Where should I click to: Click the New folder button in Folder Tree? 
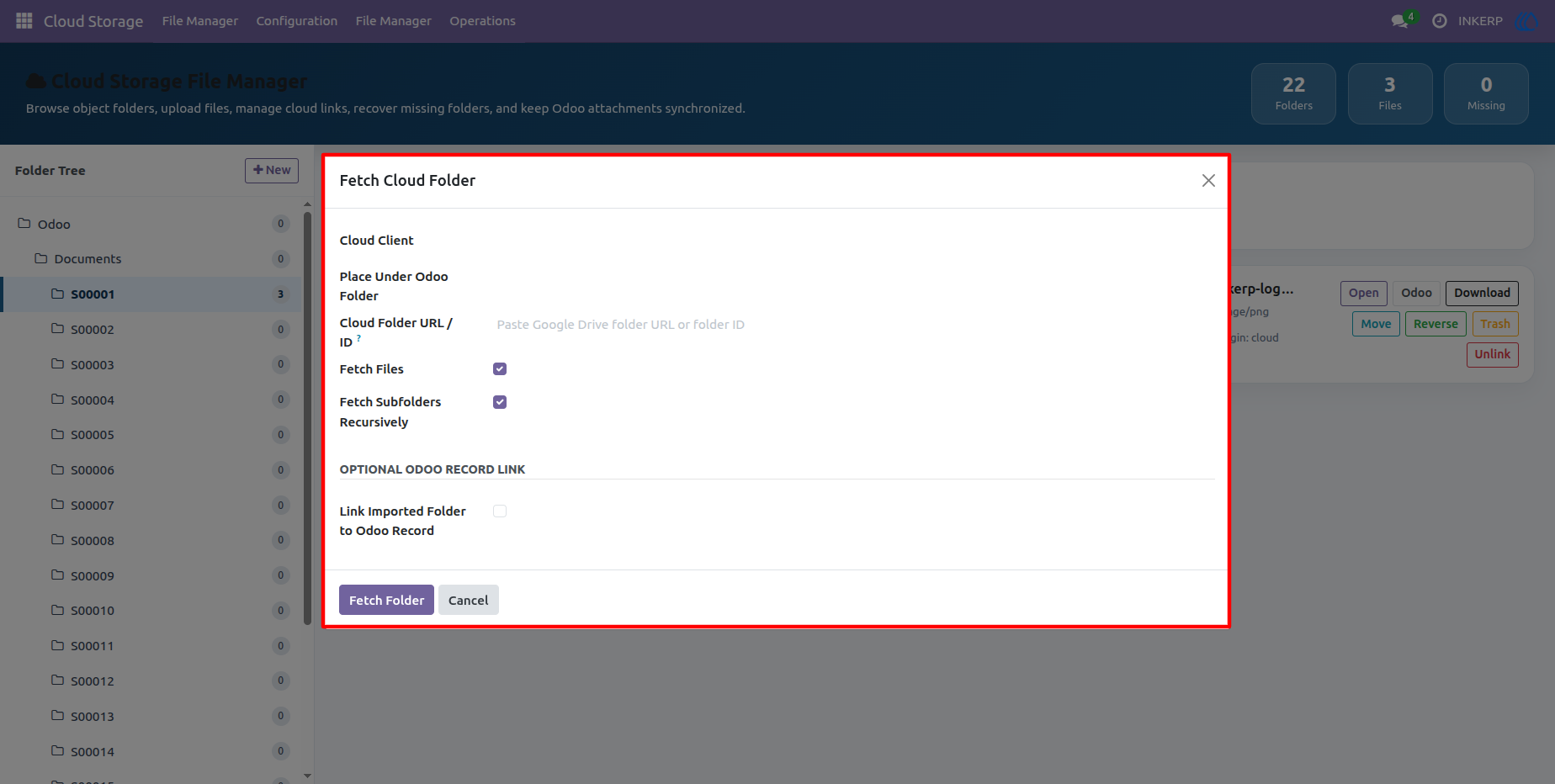tap(272, 170)
